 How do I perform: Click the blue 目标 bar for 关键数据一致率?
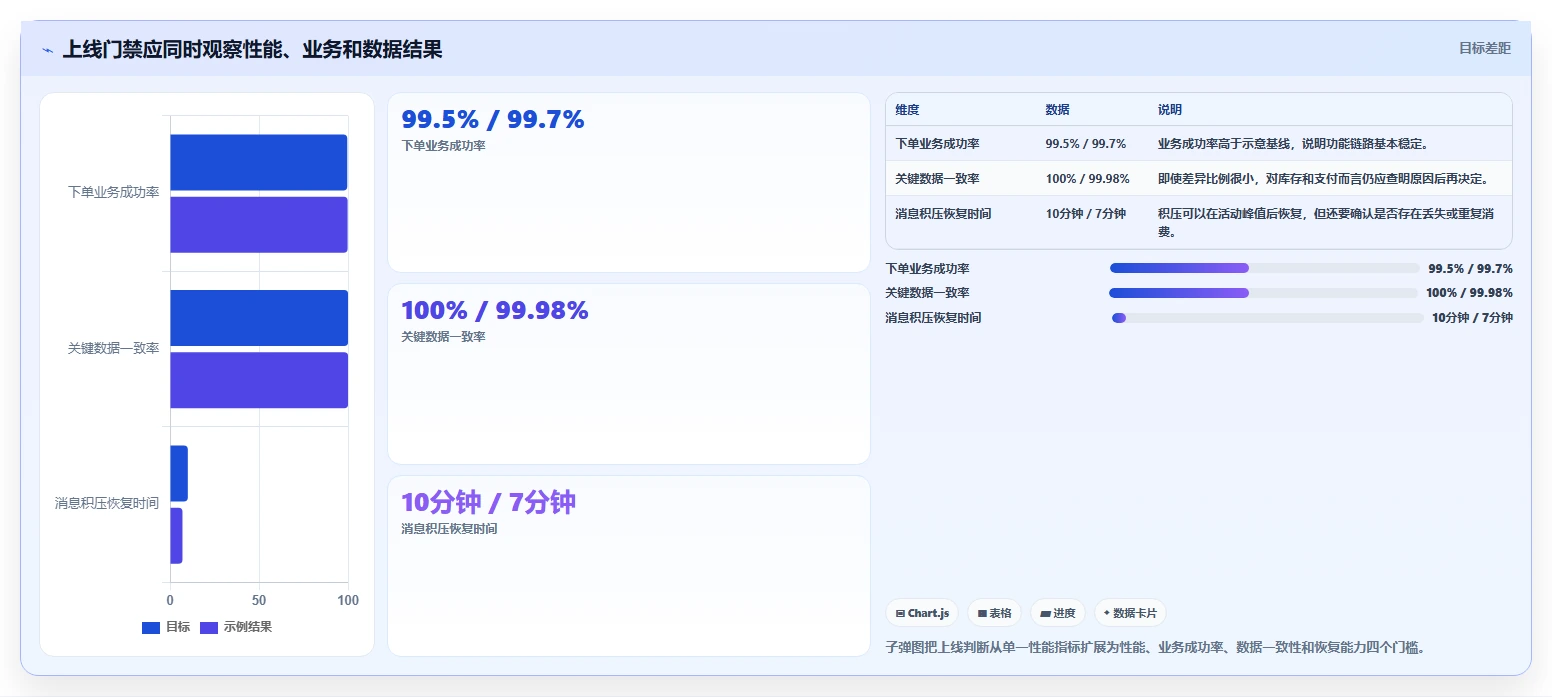[x=259, y=318]
